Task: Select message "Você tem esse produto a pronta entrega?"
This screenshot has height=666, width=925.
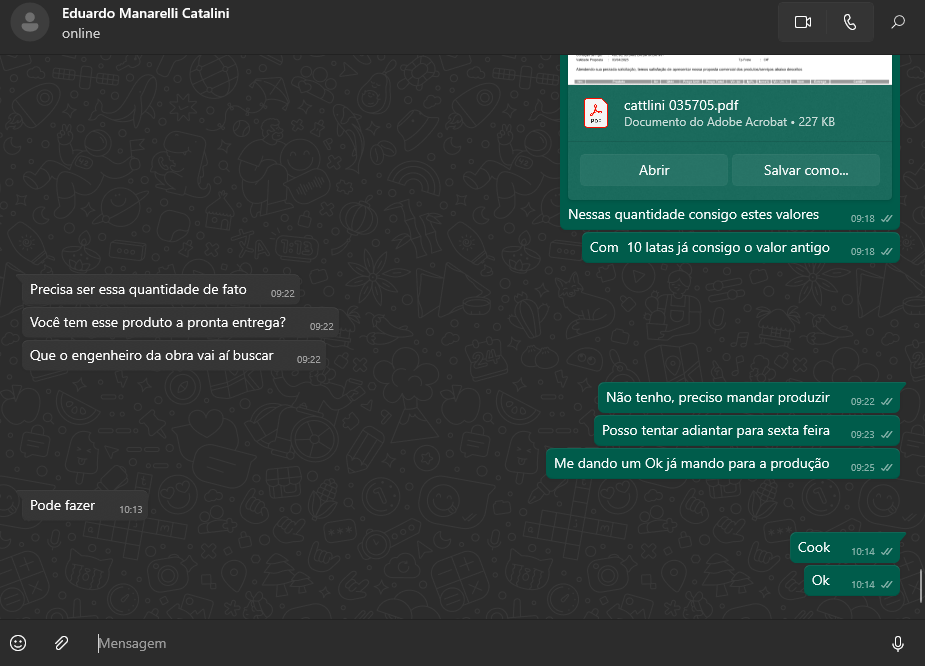Action: (158, 323)
